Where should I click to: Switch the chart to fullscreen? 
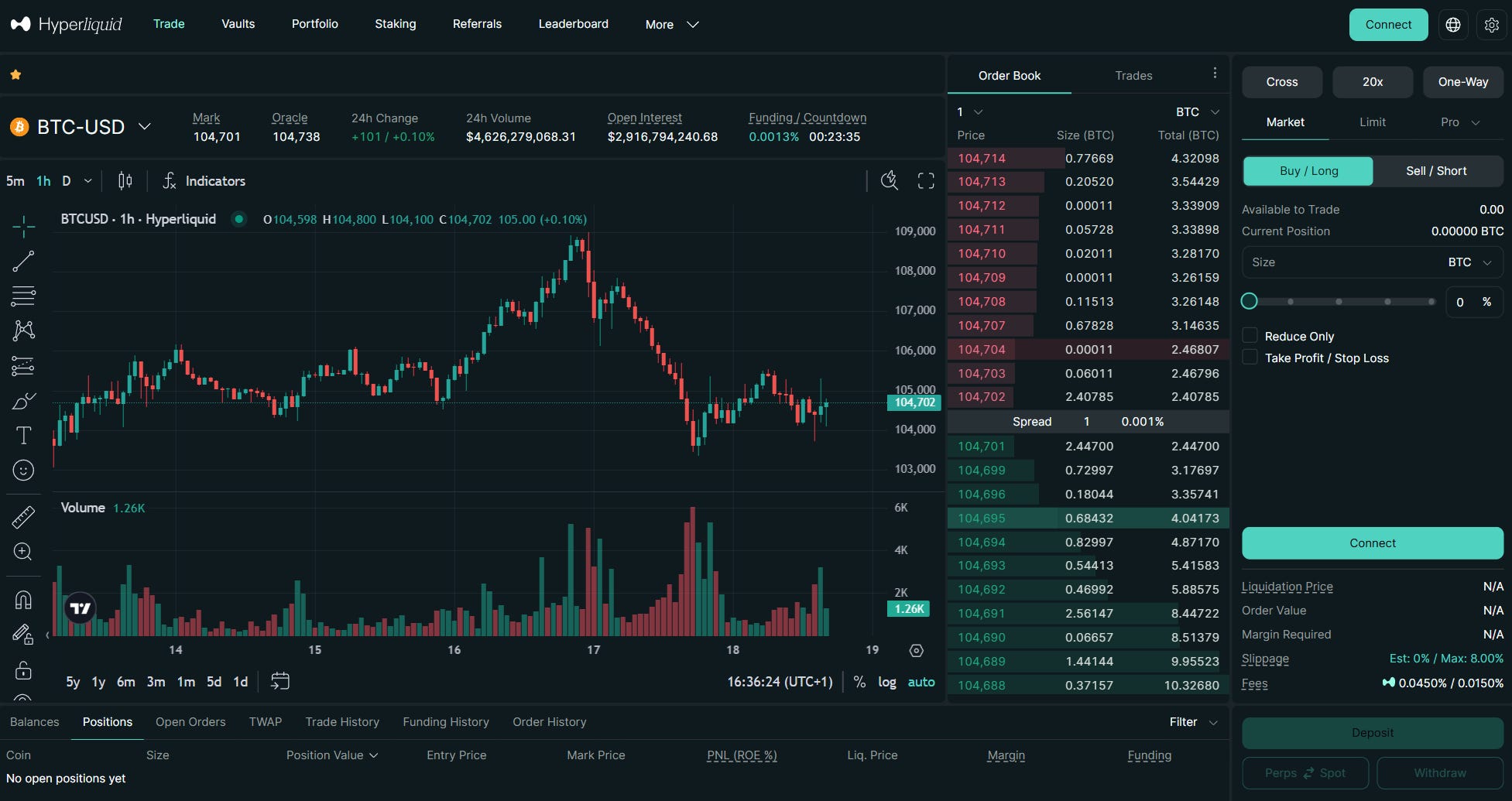pyautogui.click(x=926, y=181)
